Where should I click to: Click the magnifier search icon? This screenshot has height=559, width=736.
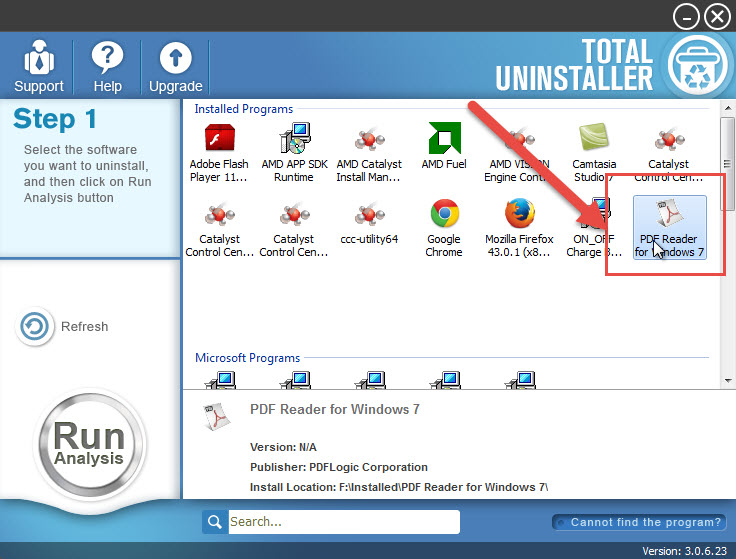coord(215,521)
